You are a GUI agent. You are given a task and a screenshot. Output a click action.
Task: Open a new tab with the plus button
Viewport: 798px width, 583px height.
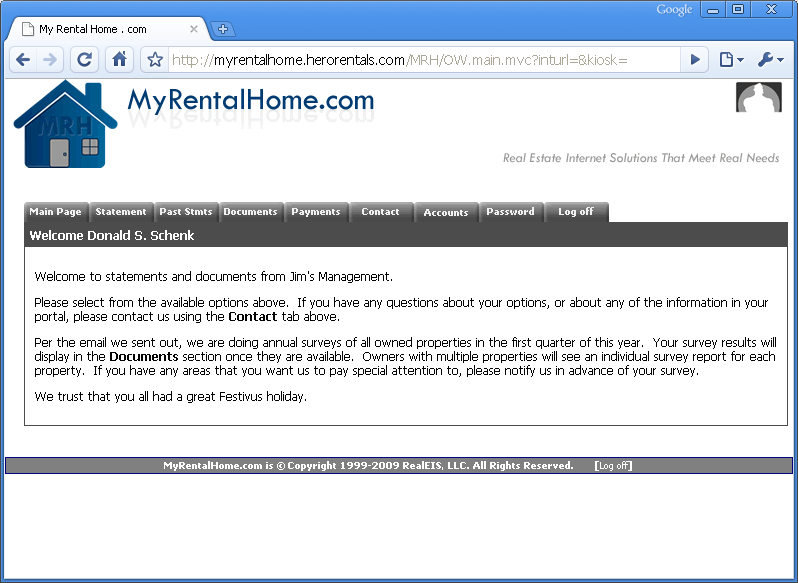[222, 29]
